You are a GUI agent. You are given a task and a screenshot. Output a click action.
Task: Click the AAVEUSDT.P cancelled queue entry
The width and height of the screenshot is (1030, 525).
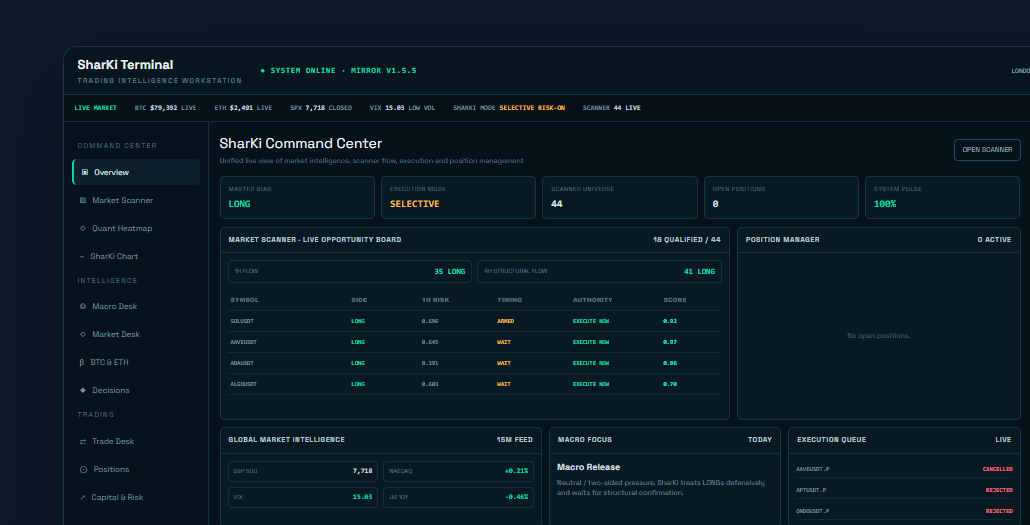coord(905,469)
